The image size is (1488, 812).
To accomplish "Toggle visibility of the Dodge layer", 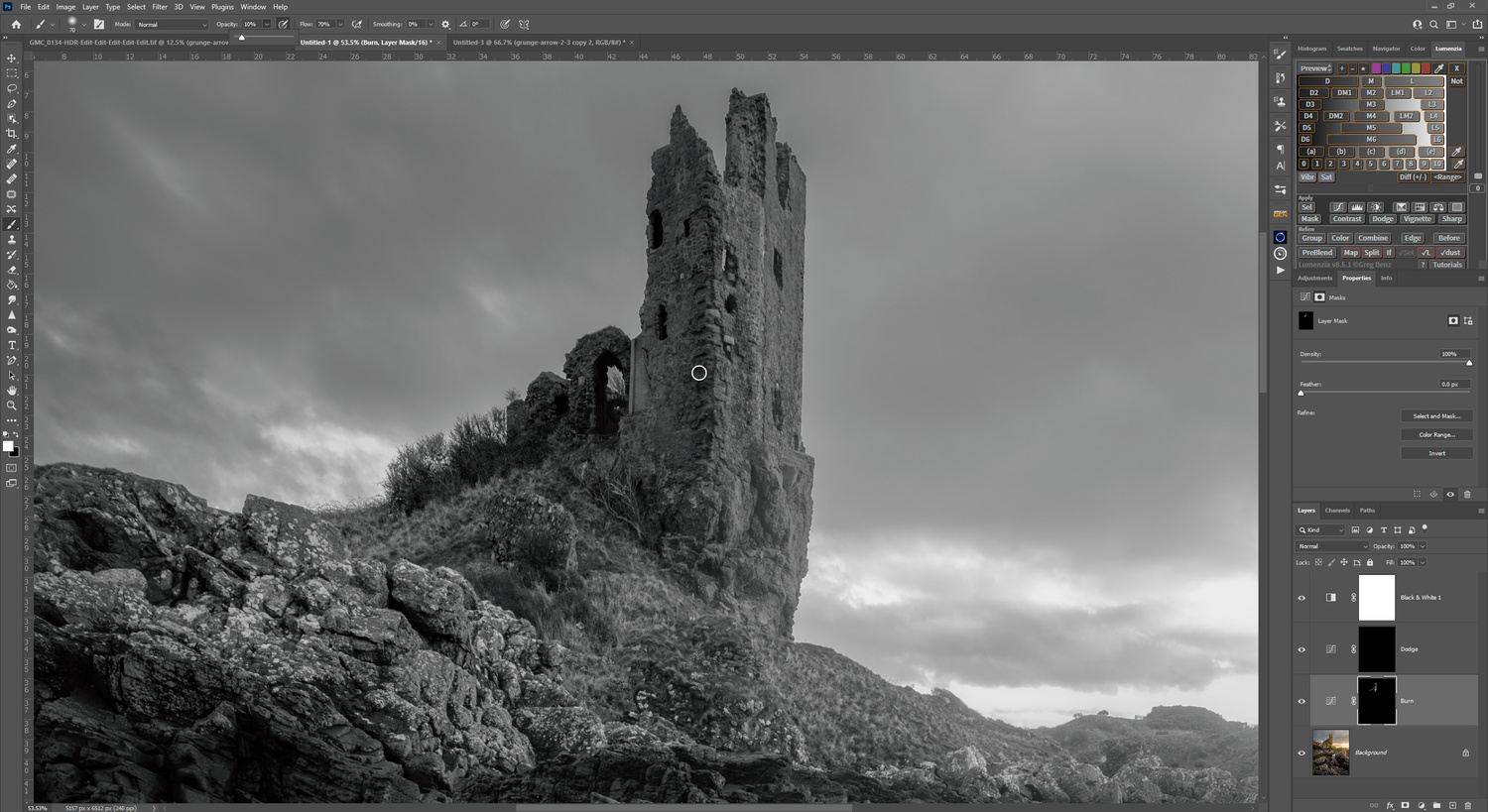I will 1302,649.
